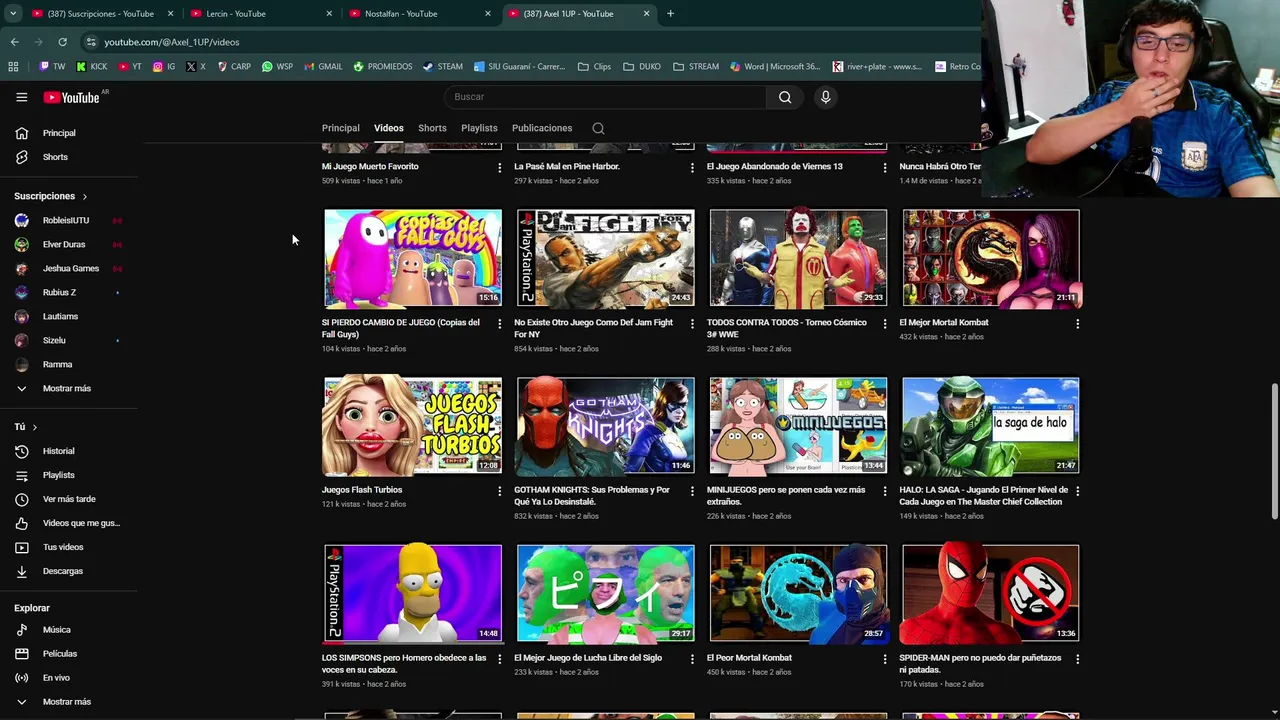This screenshot has height=720, width=1280.
Task: Switch to channel Shorts tab
Action: [432, 128]
